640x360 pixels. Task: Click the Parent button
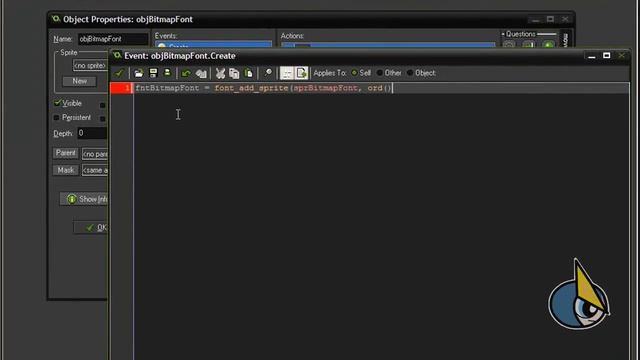(x=65, y=153)
